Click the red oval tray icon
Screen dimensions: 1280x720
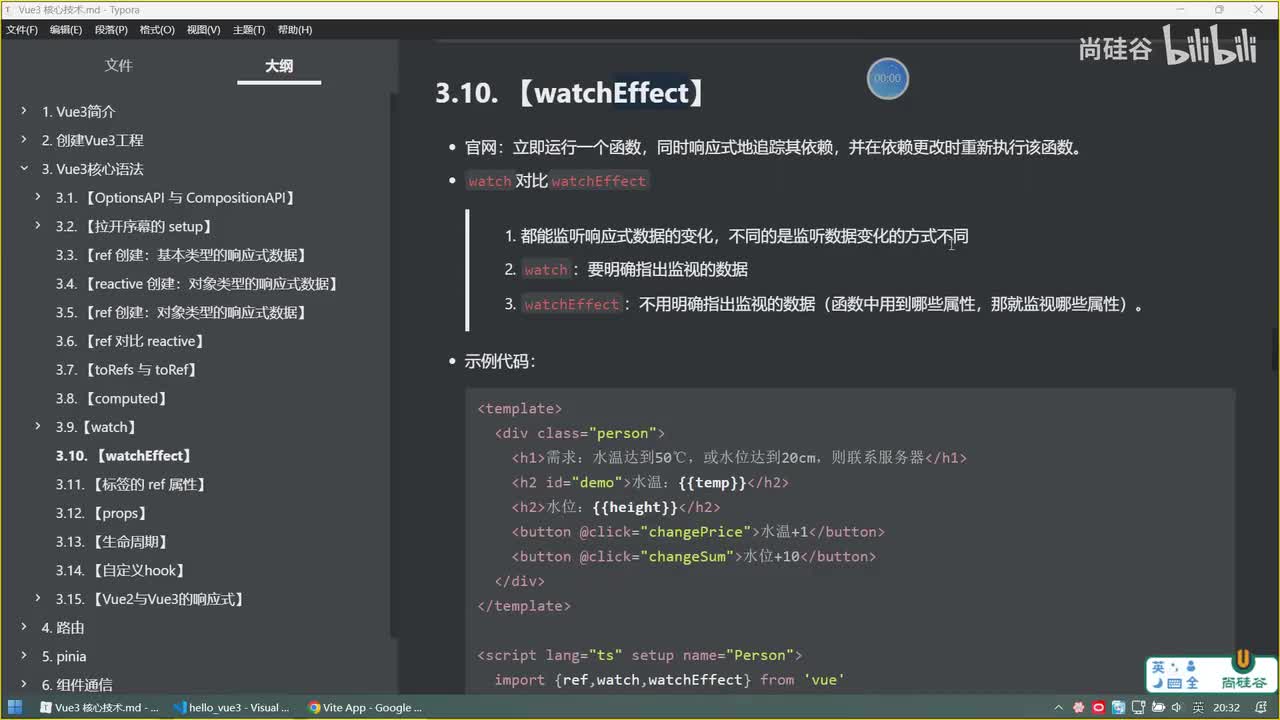tap(1099, 707)
